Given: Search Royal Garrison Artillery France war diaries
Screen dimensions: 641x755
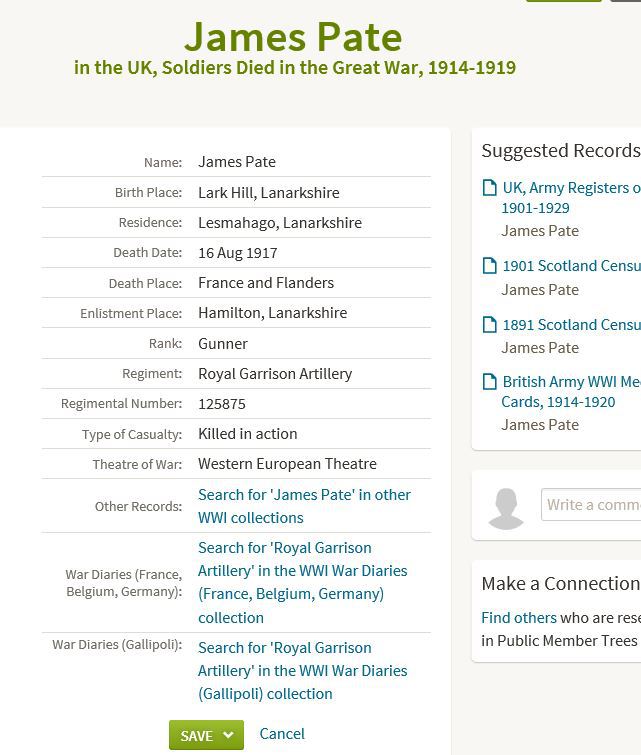Looking at the screenshot, I should 302,582.
